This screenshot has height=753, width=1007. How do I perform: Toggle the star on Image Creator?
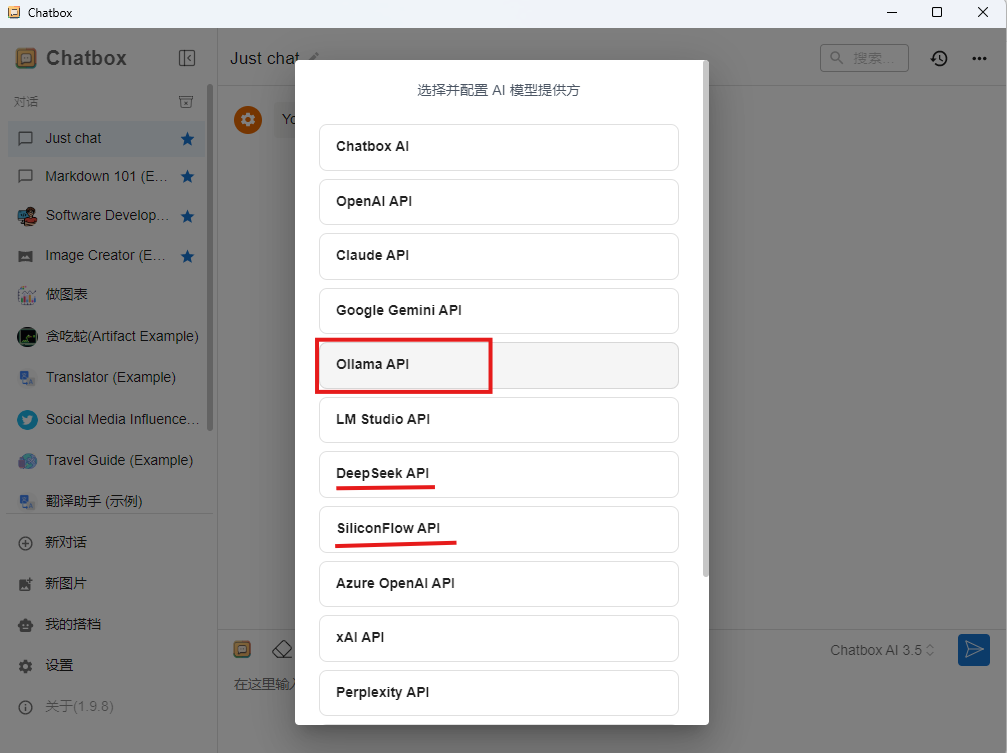click(x=188, y=256)
